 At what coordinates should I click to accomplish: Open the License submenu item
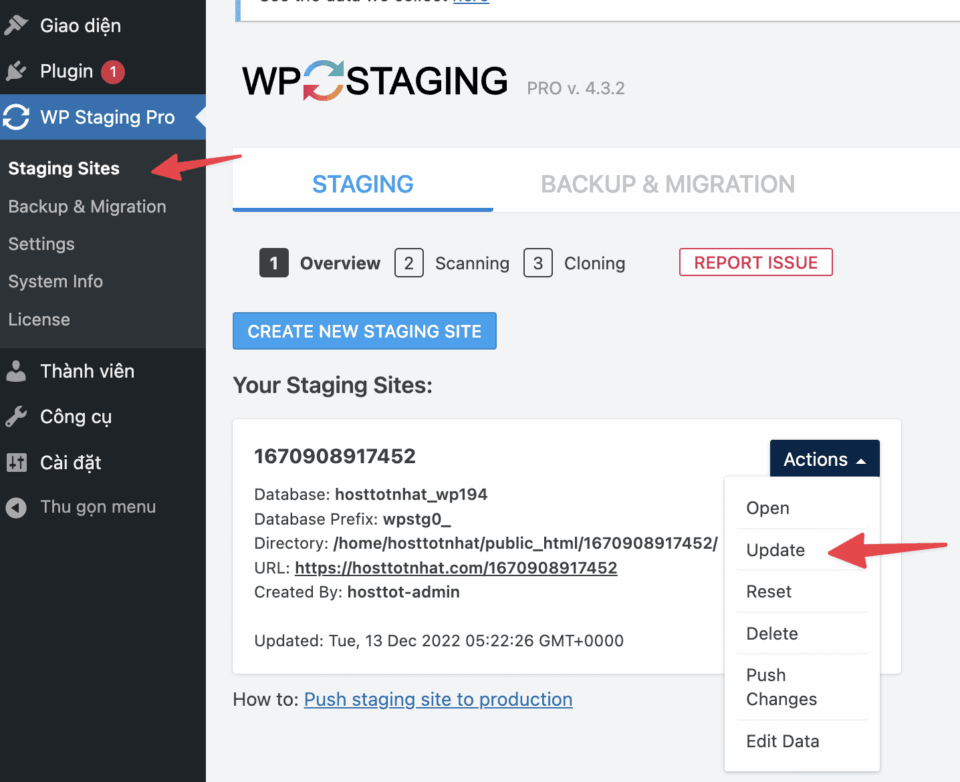(x=39, y=320)
